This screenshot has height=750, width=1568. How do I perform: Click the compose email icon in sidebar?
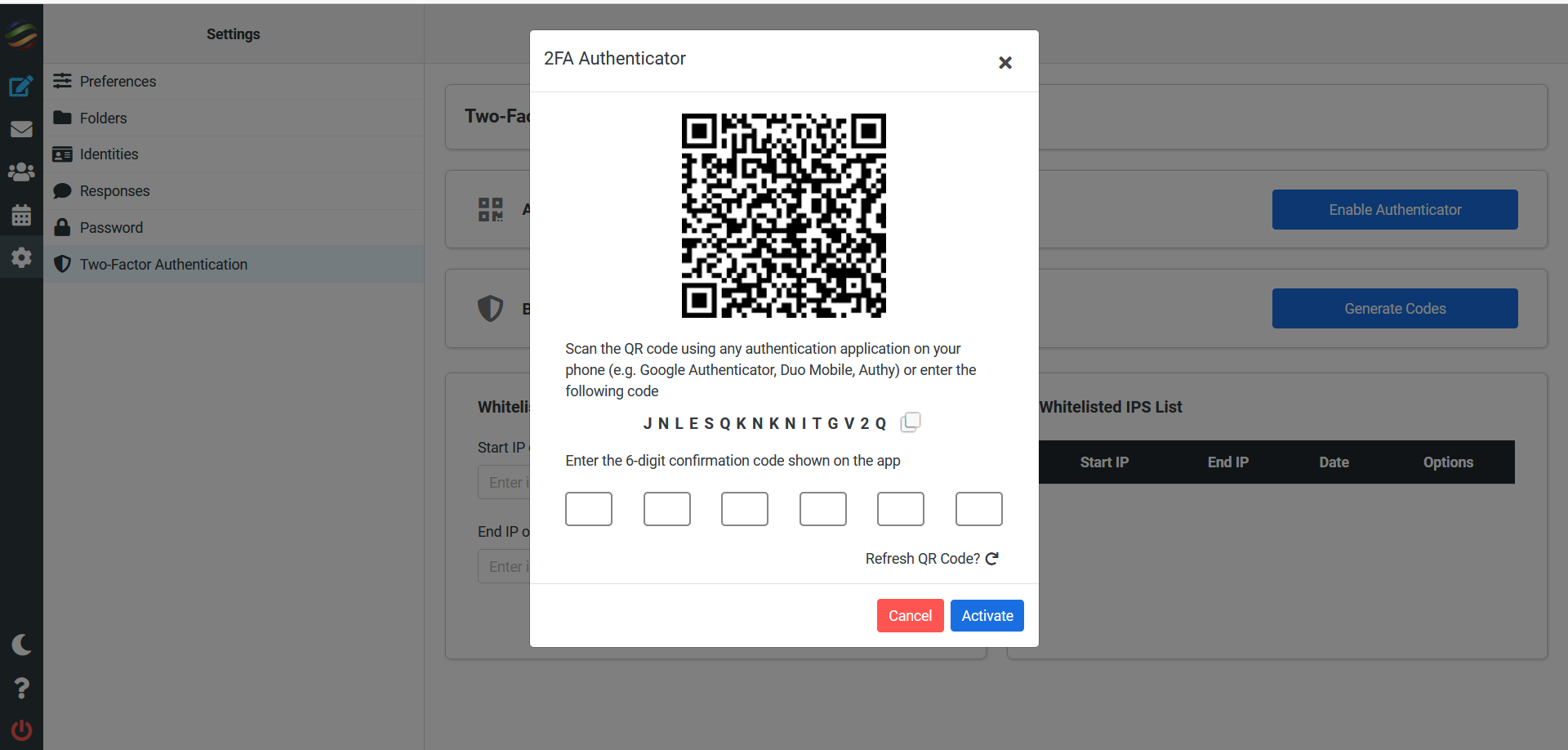(x=21, y=86)
